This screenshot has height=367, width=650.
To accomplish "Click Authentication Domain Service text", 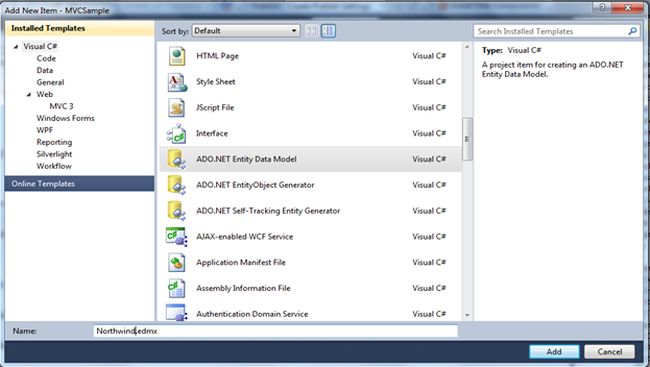I will click(252, 314).
